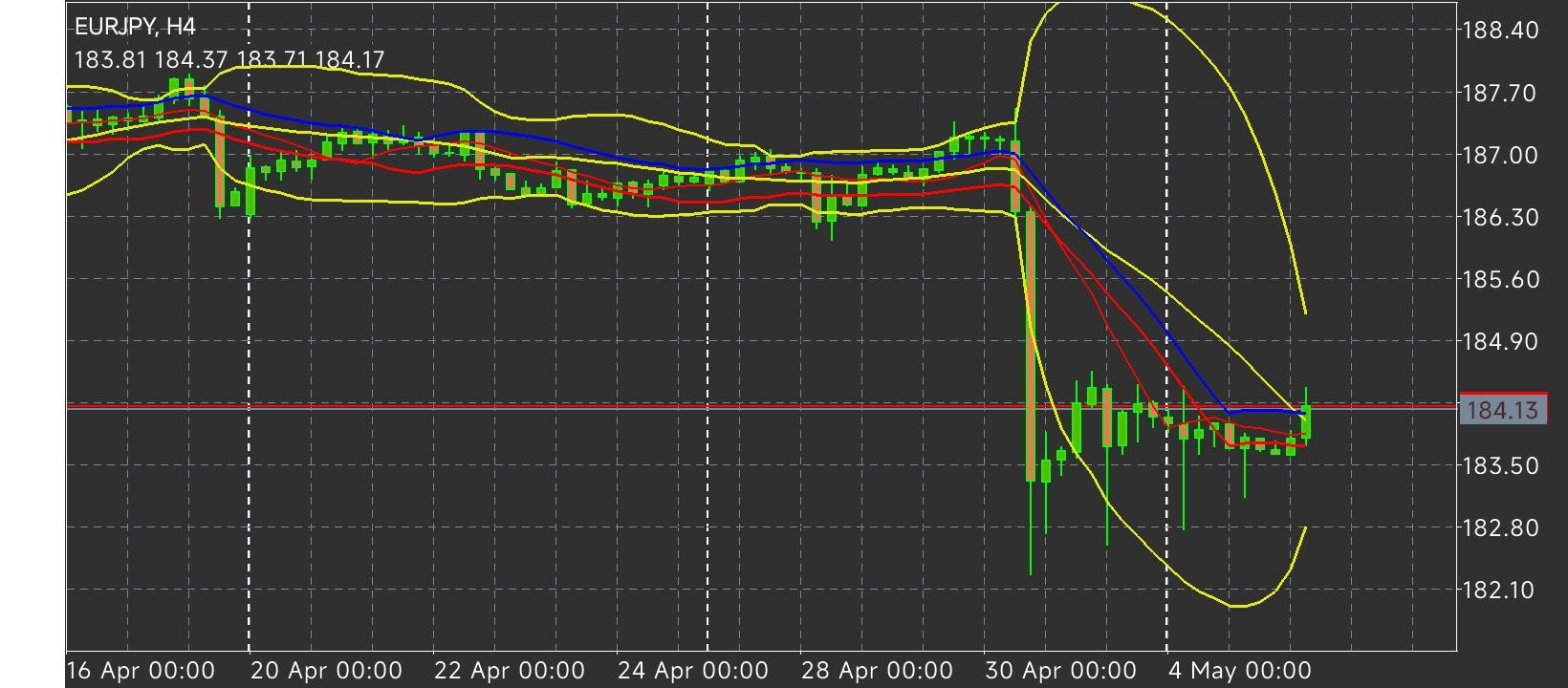Click the 22 Apr 00:00 time label
This screenshot has height=688, width=1568.
click(509, 670)
